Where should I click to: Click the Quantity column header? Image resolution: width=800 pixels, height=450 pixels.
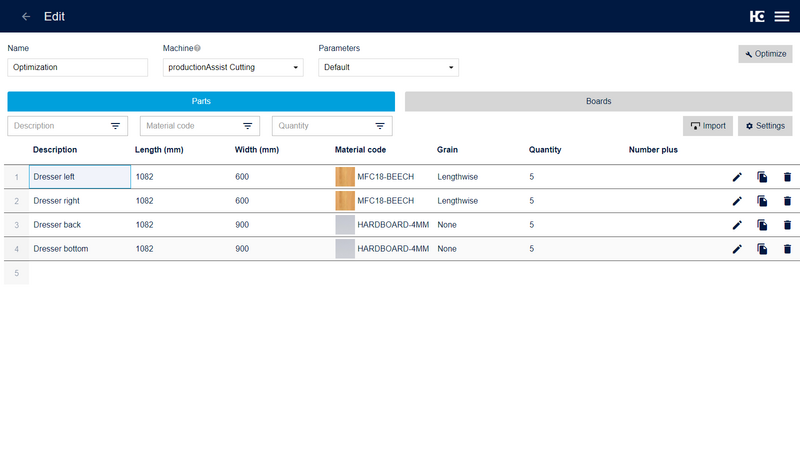tap(545, 150)
